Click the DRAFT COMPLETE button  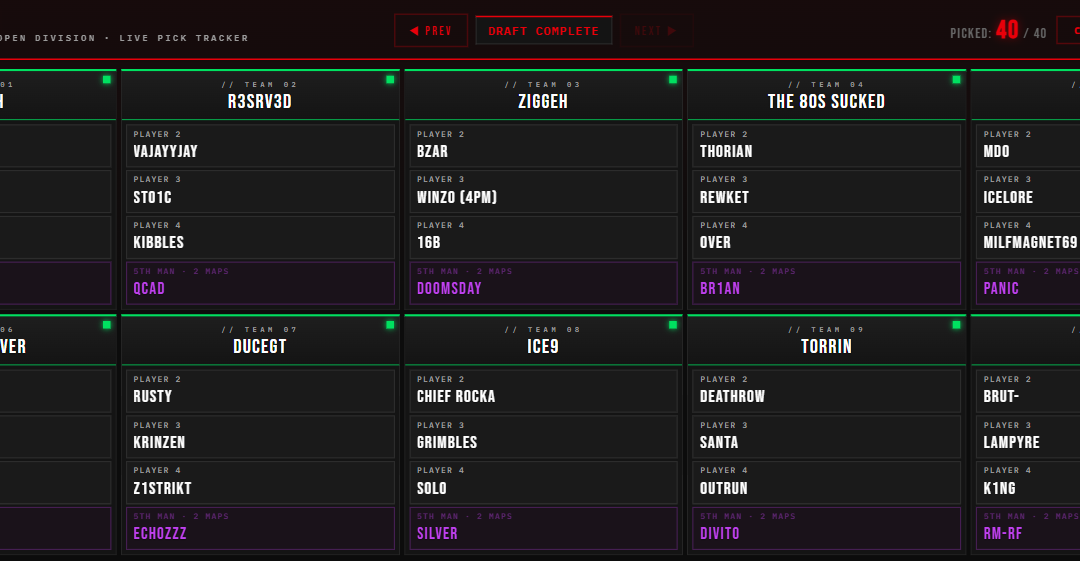(x=543, y=31)
